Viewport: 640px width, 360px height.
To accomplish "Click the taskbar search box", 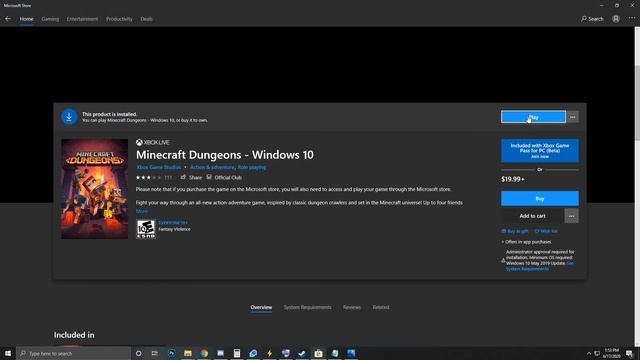I will point(73,353).
